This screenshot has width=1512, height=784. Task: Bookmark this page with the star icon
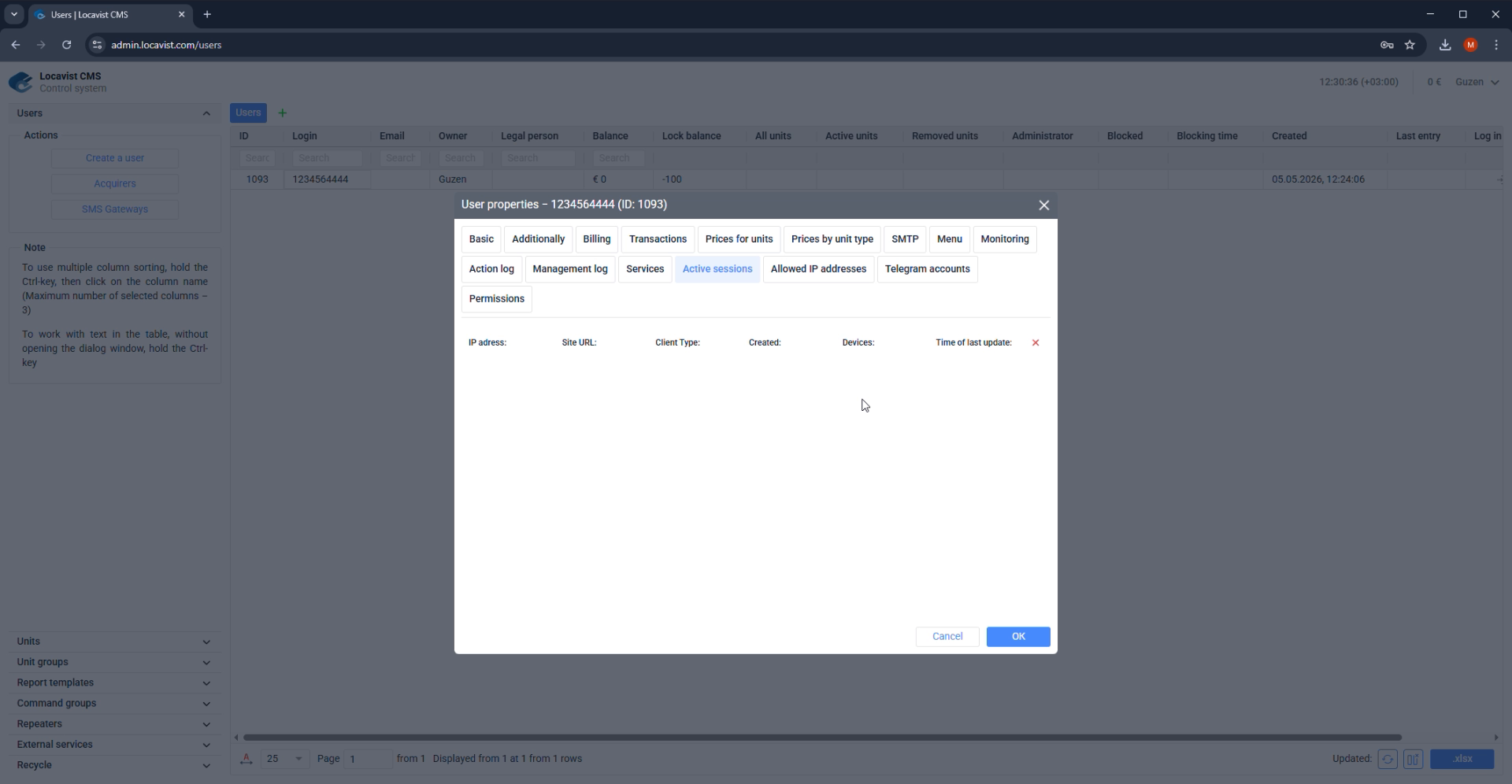[x=1410, y=45]
